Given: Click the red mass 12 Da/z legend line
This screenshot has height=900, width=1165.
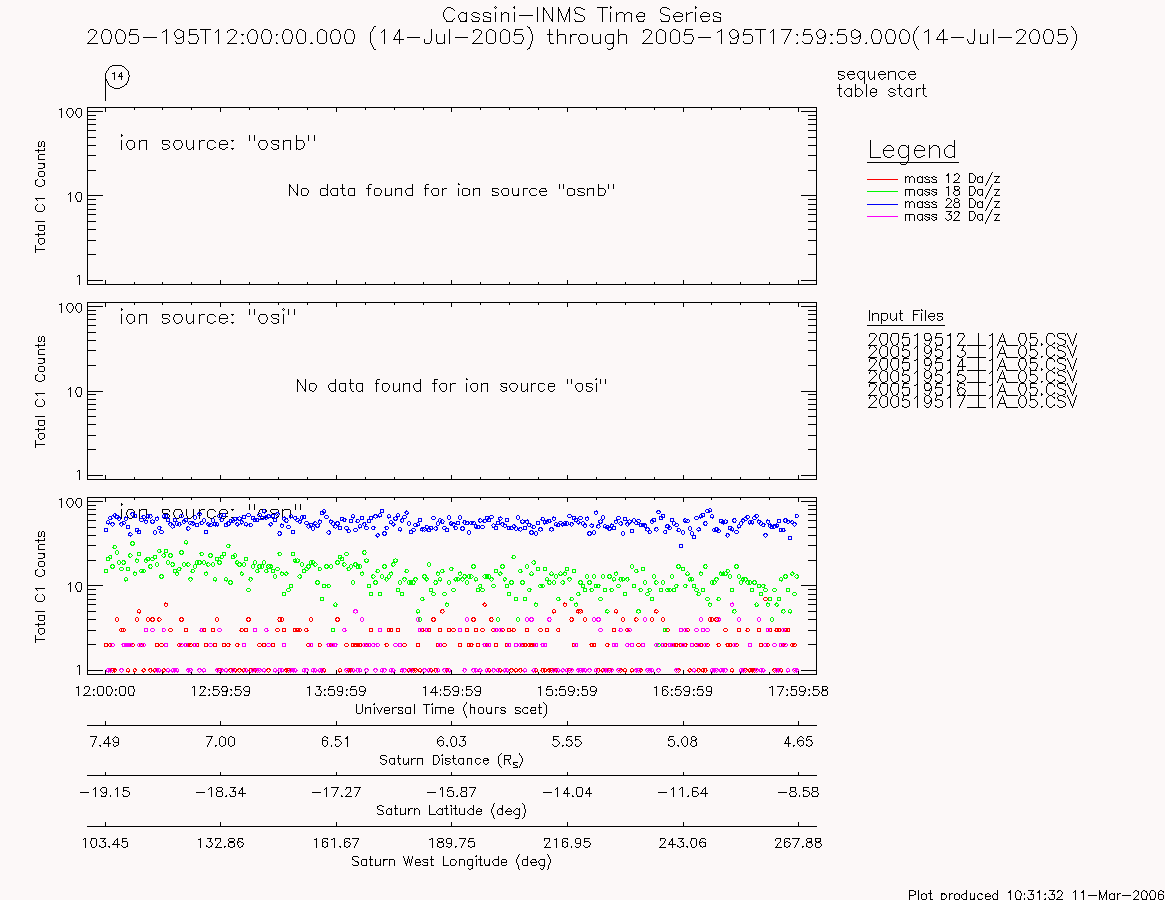Looking at the screenshot, I should pyautogui.click(x=883, y=179).
